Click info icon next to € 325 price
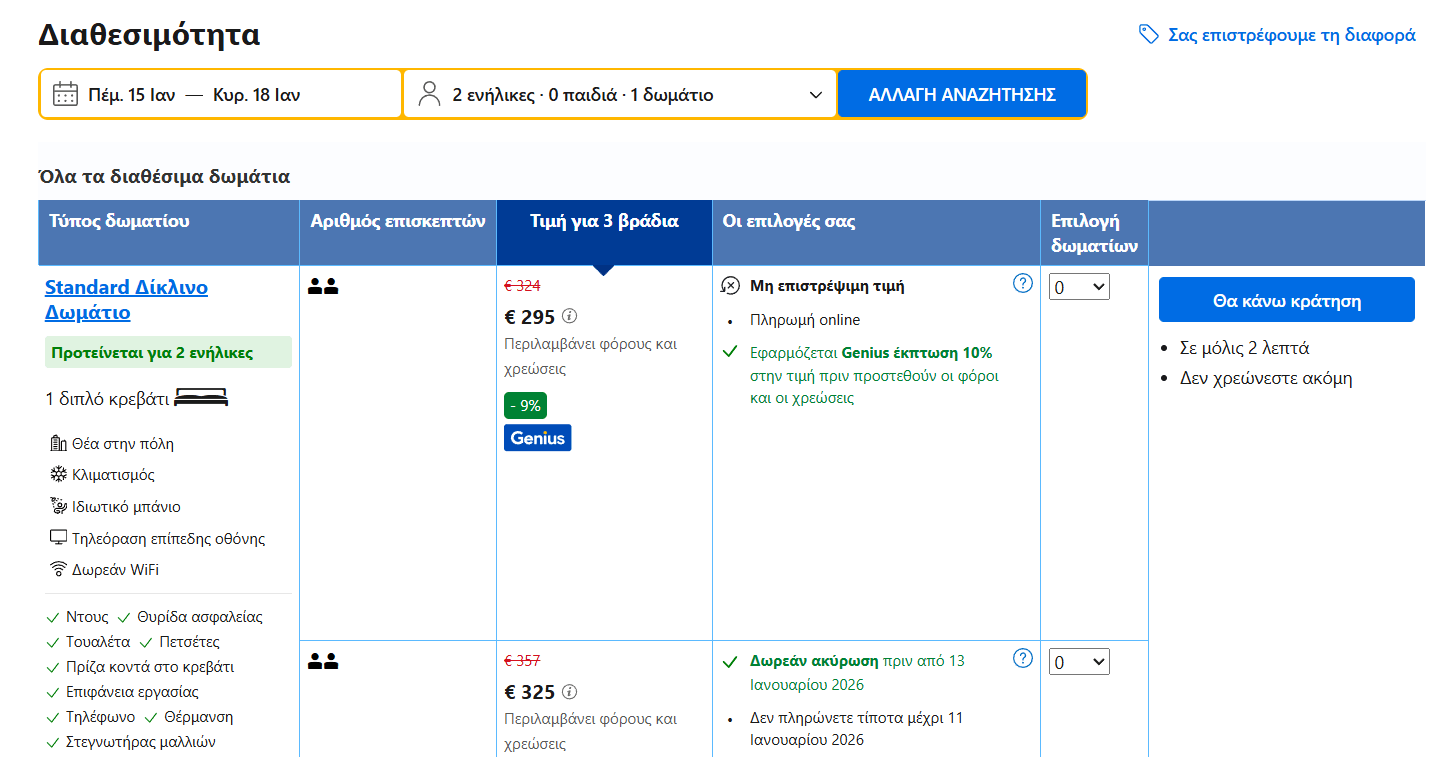 (x=570, y=692)
